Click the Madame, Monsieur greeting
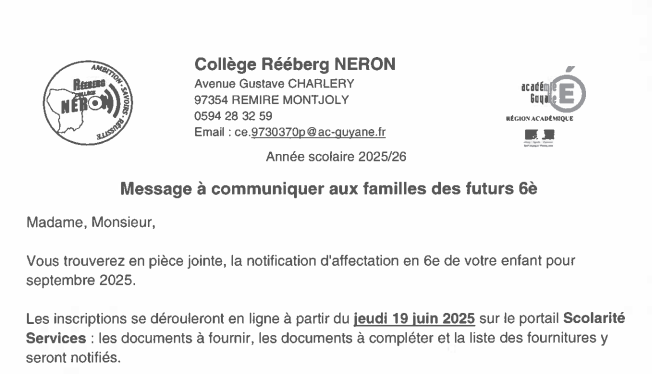 pos(91,223)
